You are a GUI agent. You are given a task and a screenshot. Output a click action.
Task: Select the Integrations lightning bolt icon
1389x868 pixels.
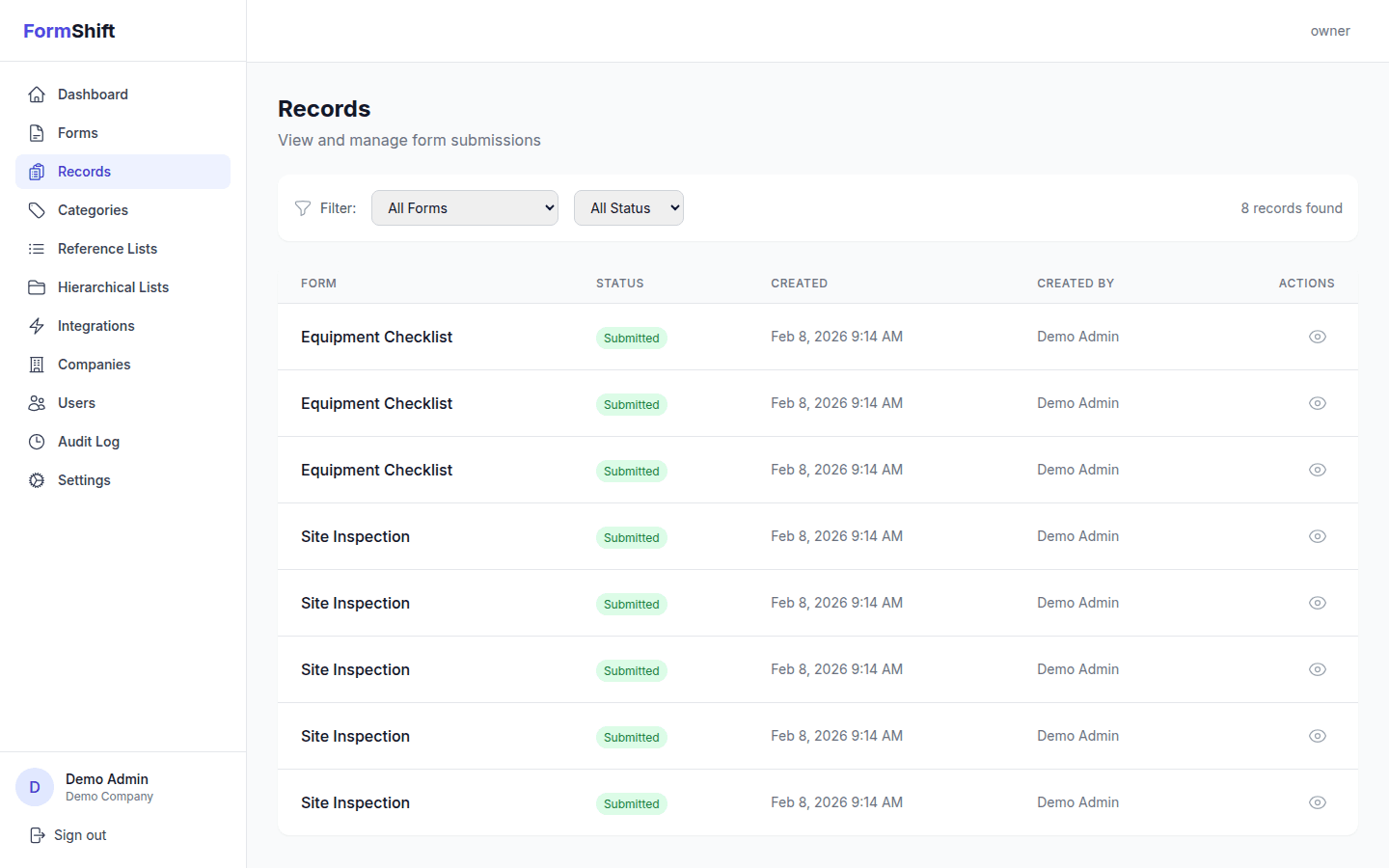[36, 325]
